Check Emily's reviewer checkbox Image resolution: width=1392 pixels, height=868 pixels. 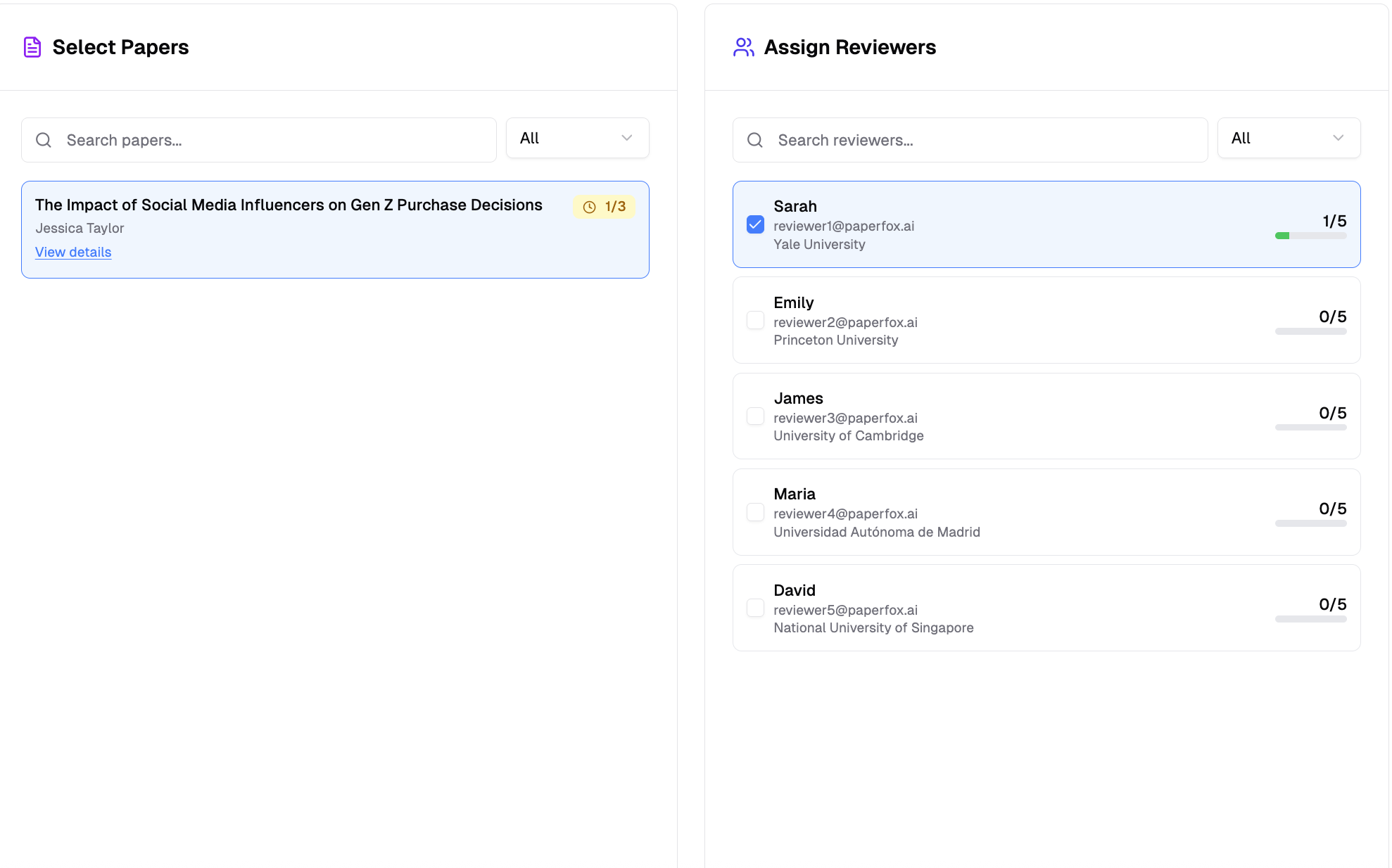click(755, 320)
